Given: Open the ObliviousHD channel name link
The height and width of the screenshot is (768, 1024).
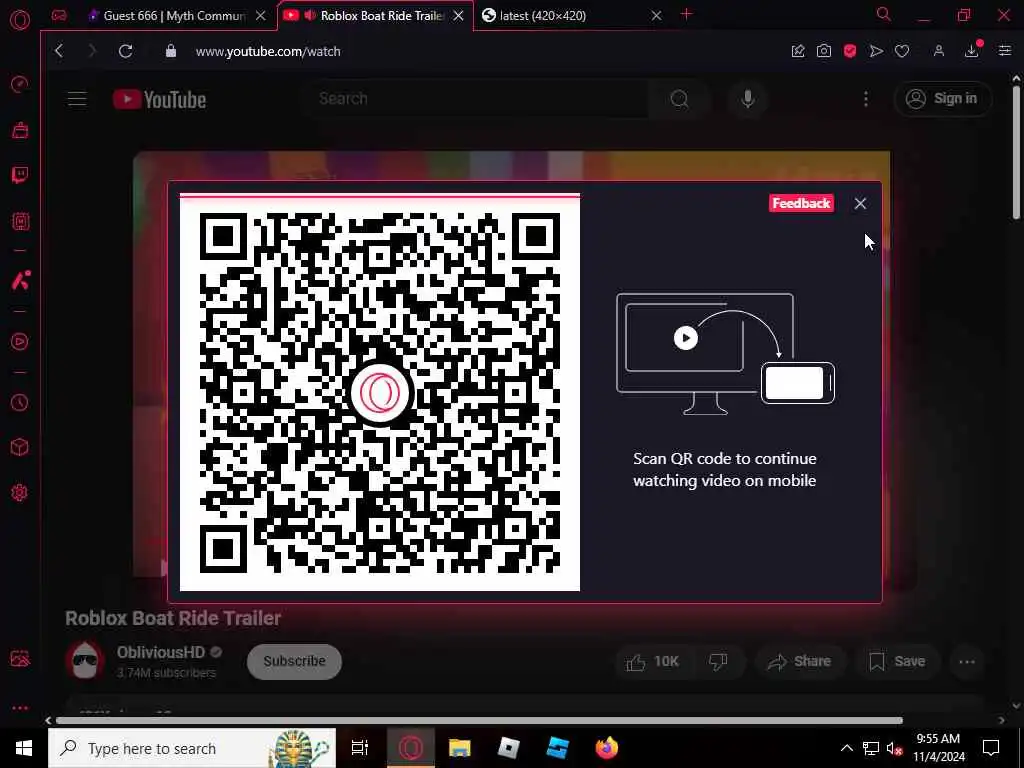Looking at the screenshot, I should pyautogui.click(x=161, y=652).
